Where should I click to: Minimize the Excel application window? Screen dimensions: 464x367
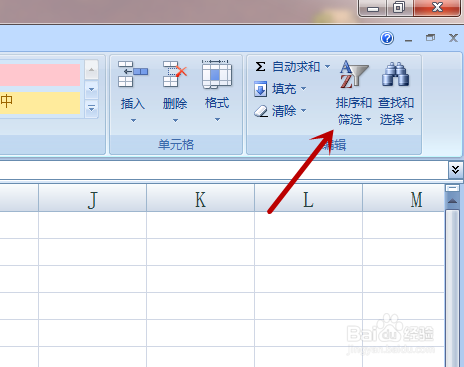click(373, 8)
